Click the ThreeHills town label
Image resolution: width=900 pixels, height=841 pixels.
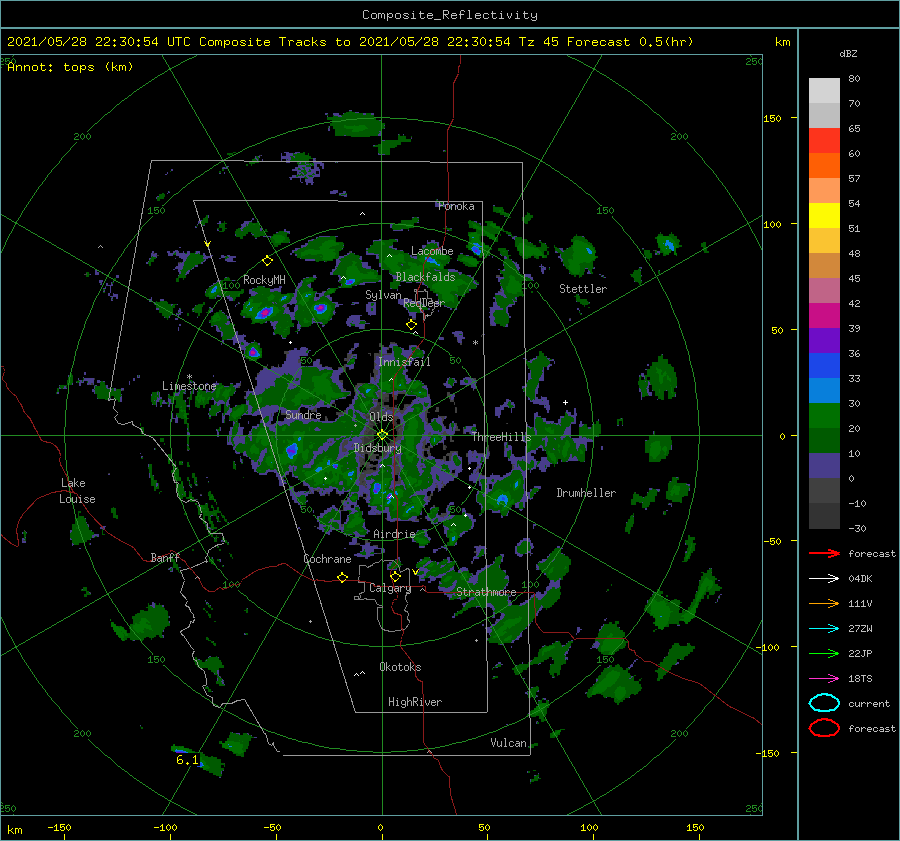(x=502, y=437)
